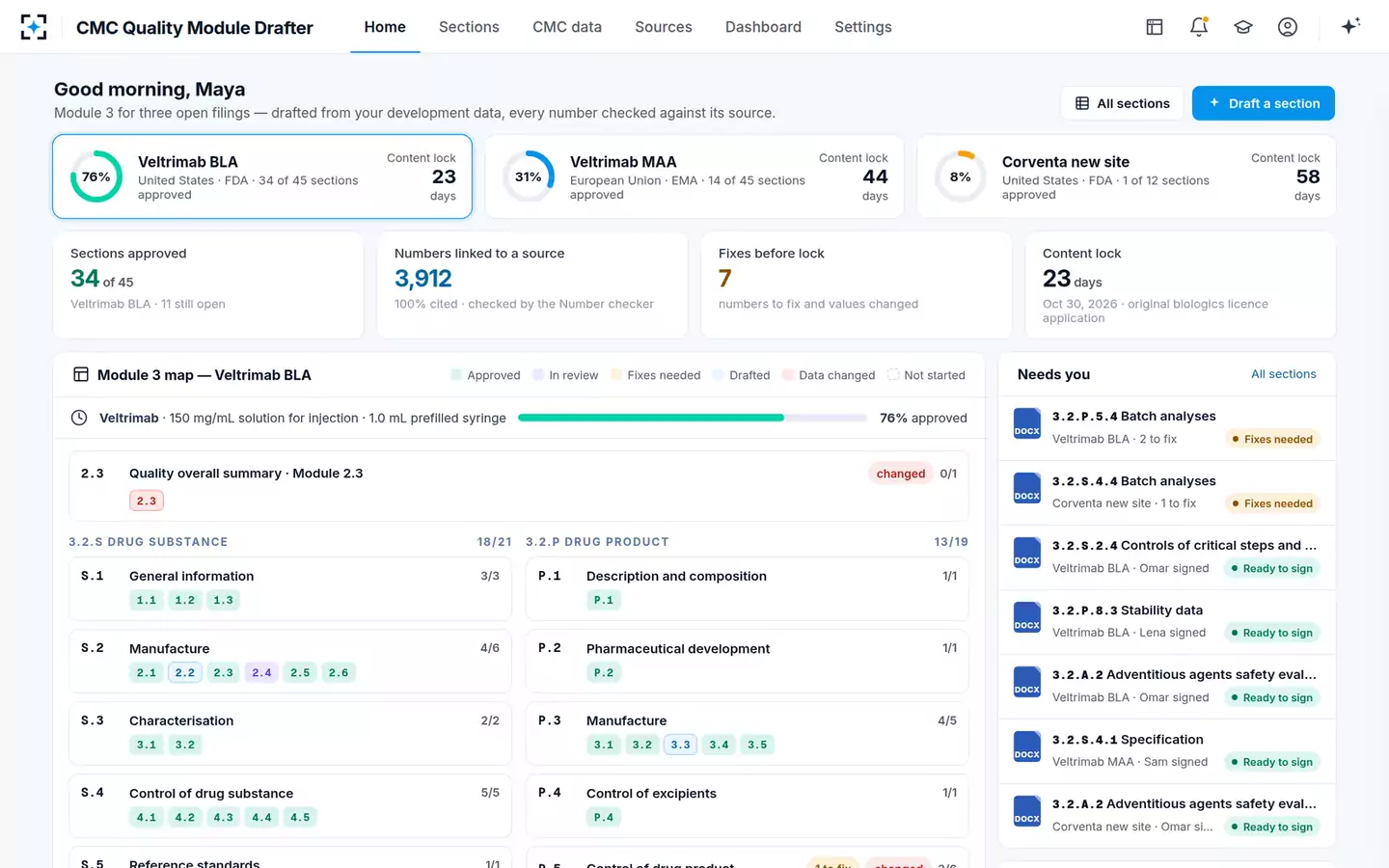Open the layout panel icon in the header
This screenshot has width=1389, height=868.
[x=1155, y=27]
